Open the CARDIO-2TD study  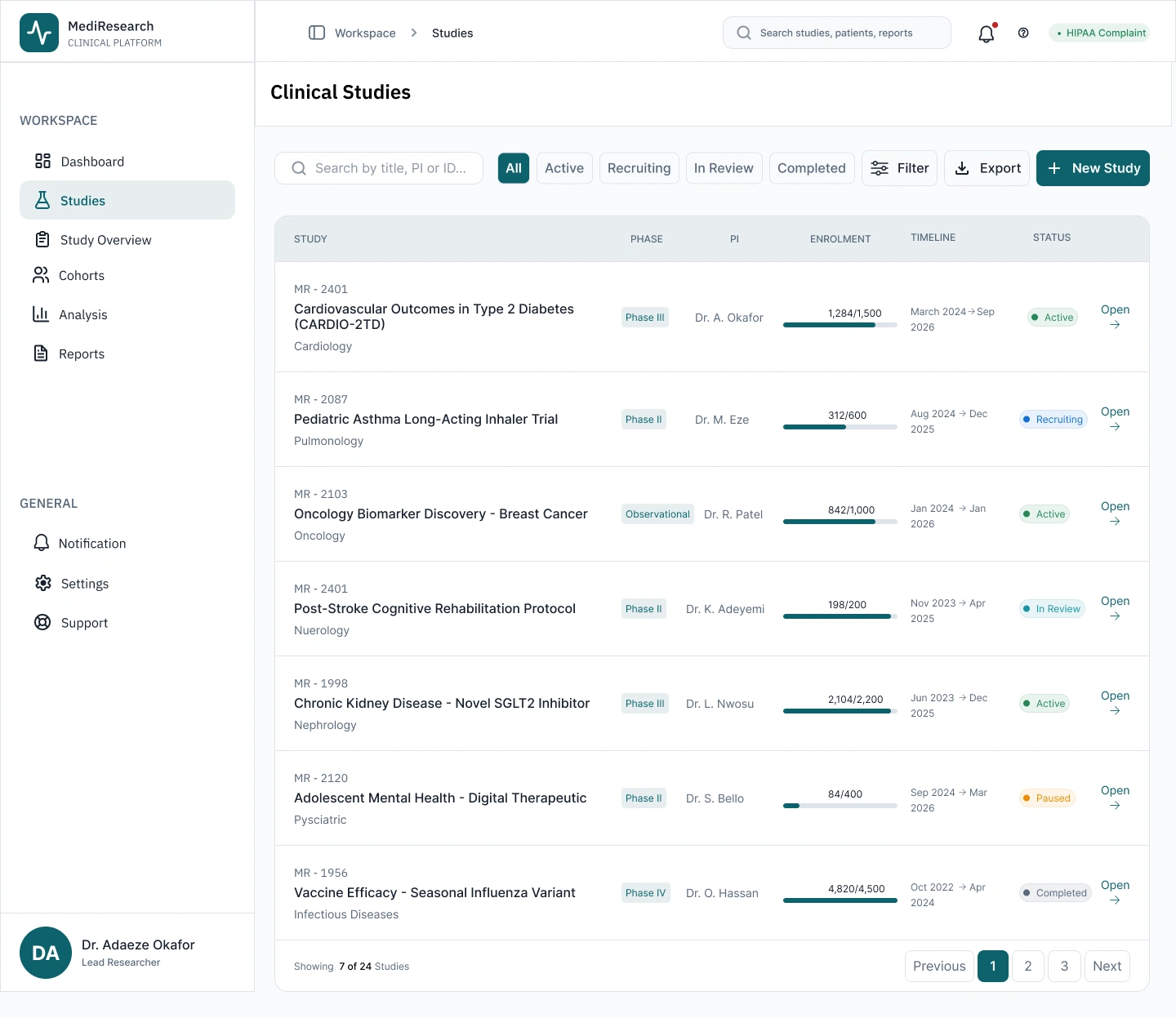1115,317
